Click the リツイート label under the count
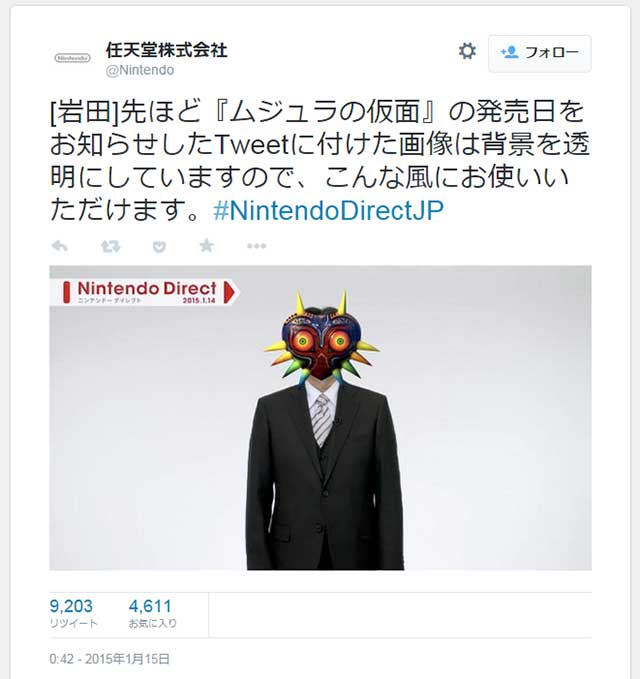 tap(74, 624)
